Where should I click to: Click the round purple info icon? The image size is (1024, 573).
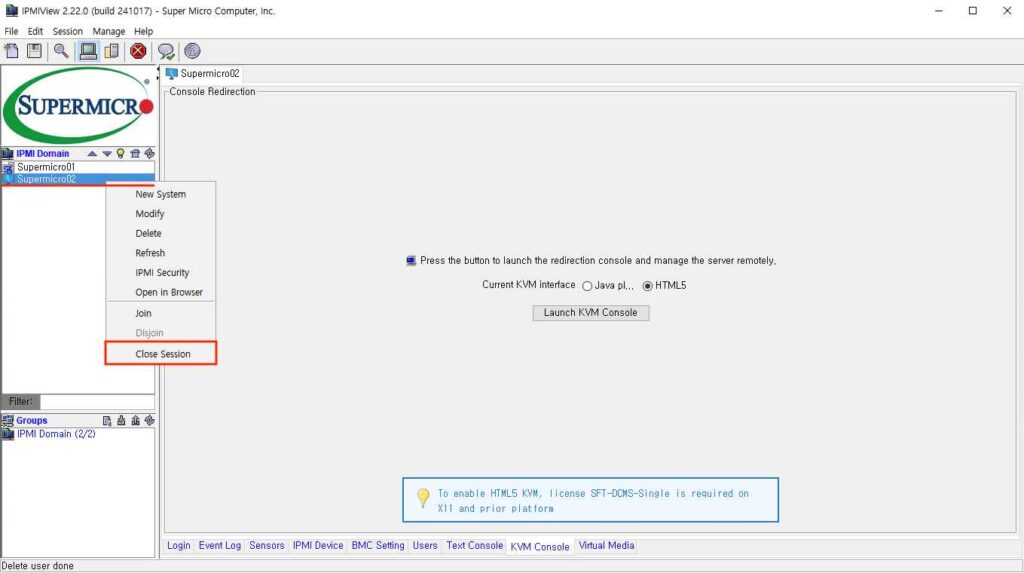(x=192, y=51)
